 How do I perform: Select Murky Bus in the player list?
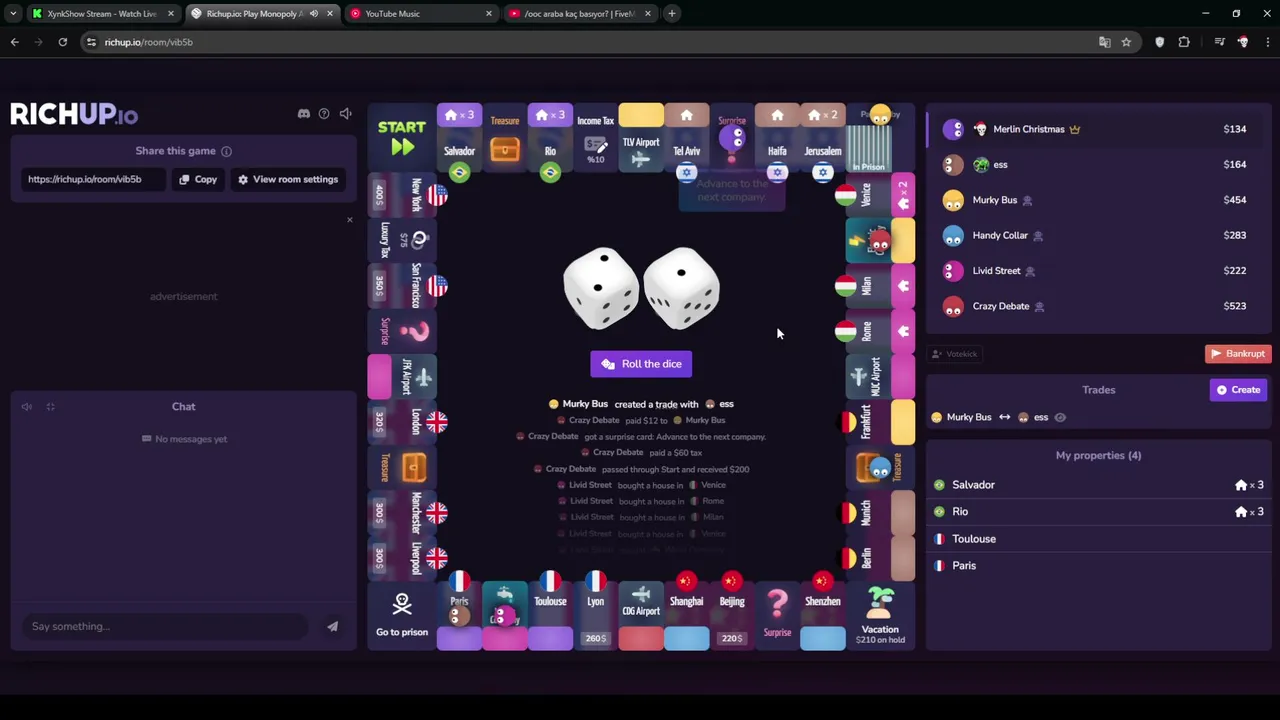coord(1098,200)
